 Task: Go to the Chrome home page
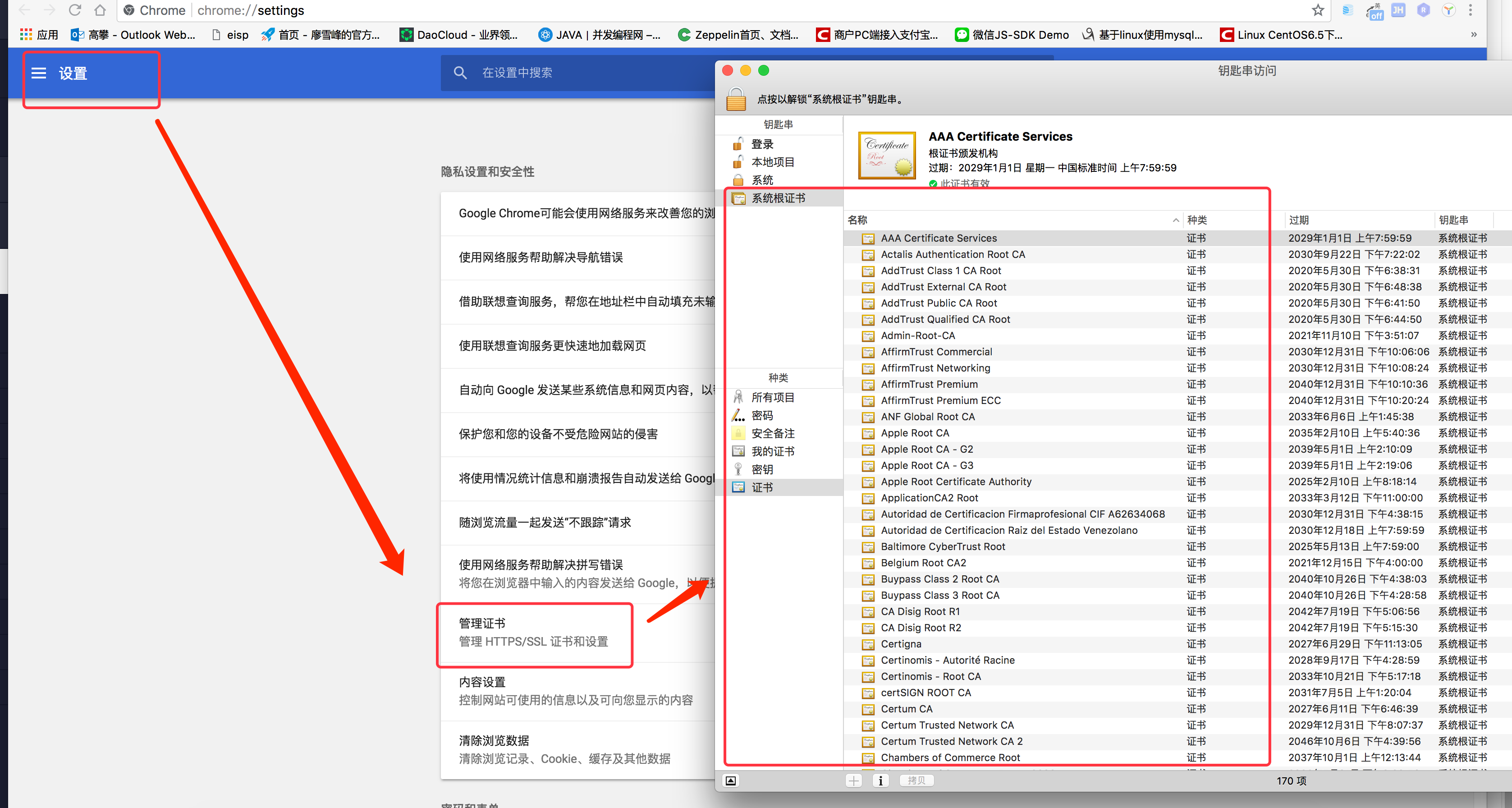100,10
